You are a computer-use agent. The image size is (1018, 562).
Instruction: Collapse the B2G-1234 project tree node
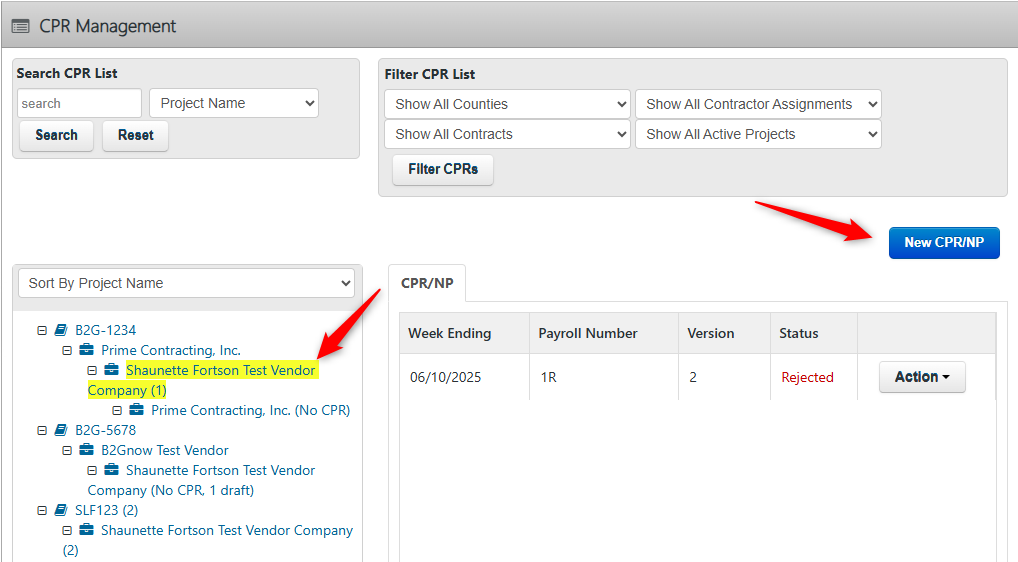click(42, 330)
